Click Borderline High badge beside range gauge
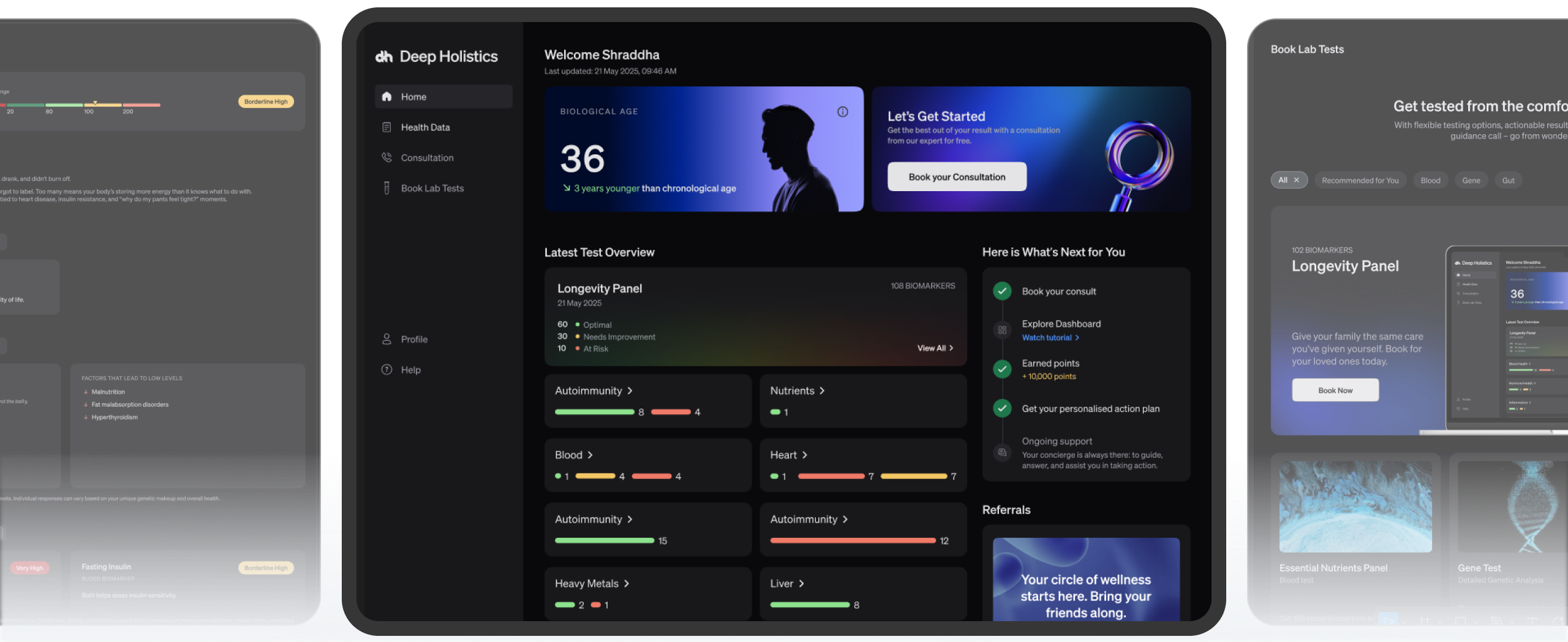 point(266,102)
